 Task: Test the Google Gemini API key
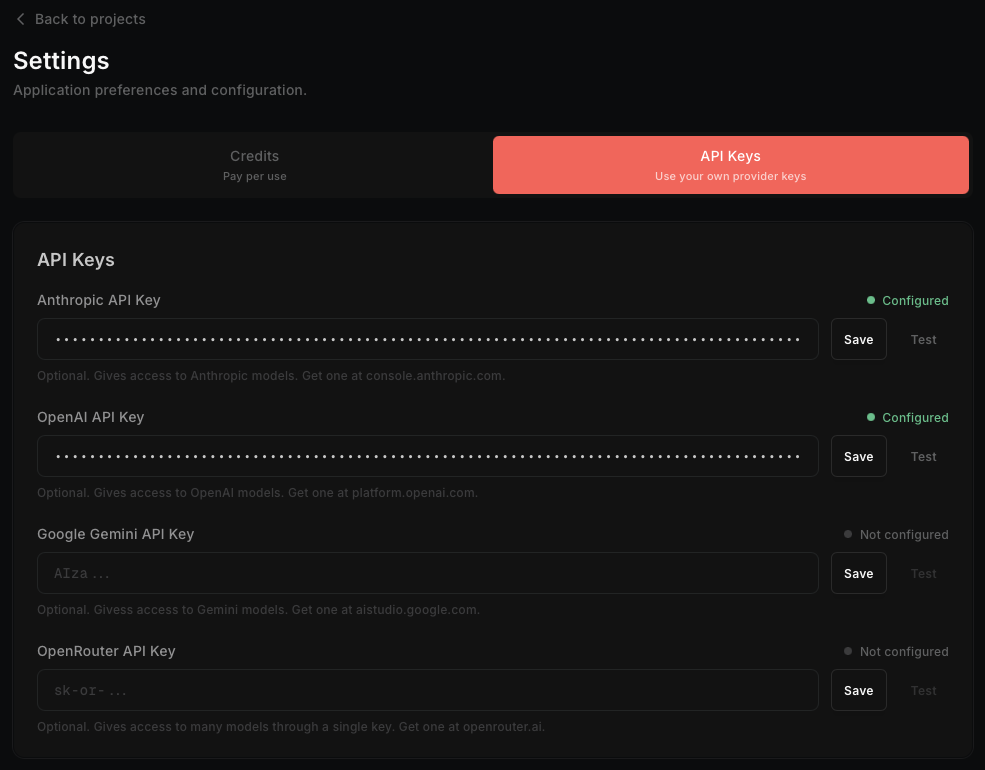923,573
